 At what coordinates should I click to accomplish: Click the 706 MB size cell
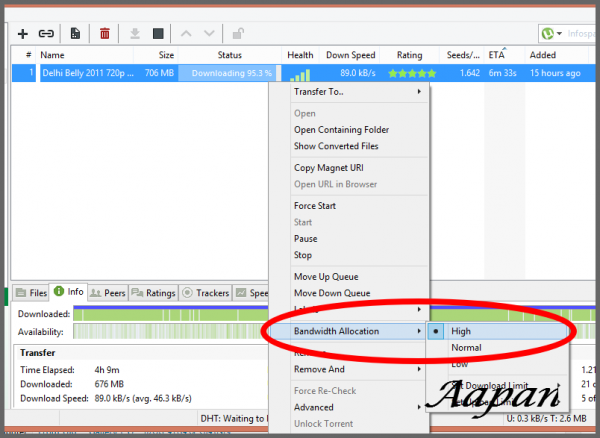(x=159, y=73)
